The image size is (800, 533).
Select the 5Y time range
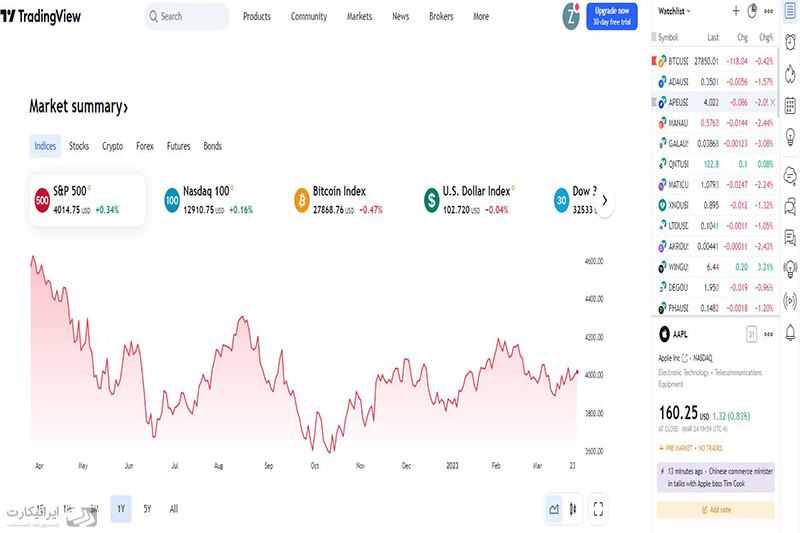(x=147, y=509)
